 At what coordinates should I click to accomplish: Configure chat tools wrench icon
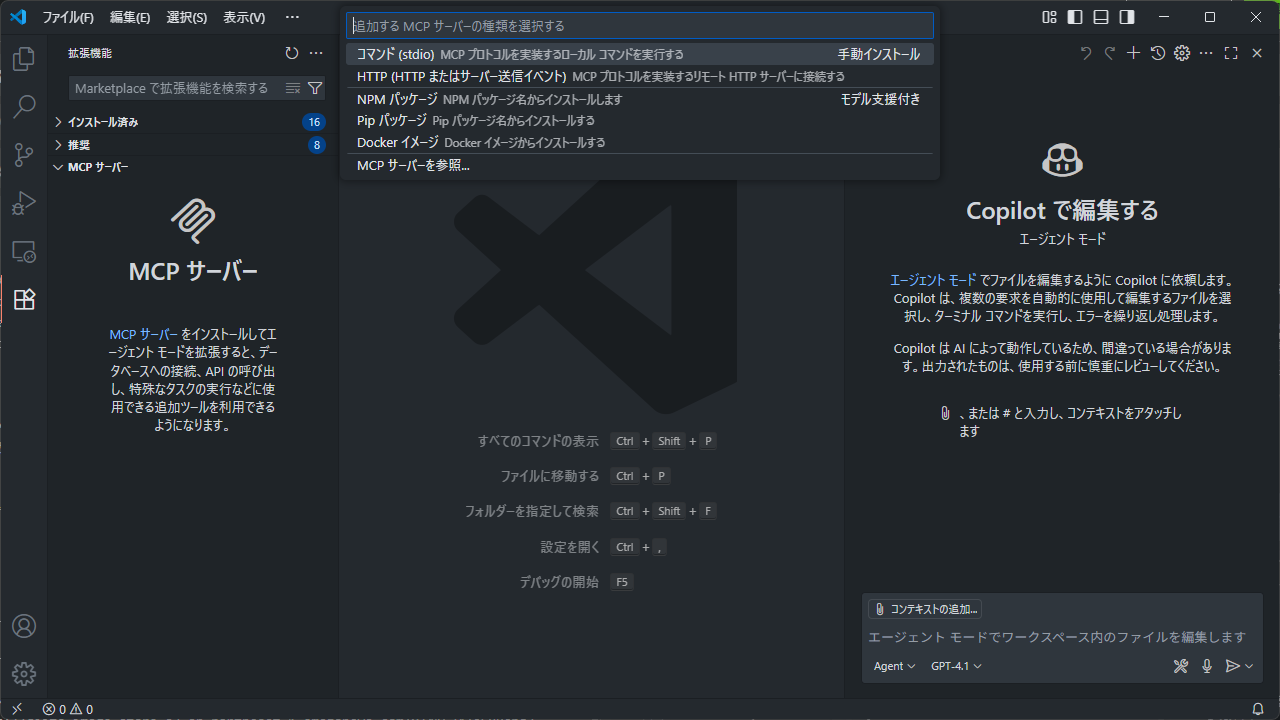pos(1180,666)
